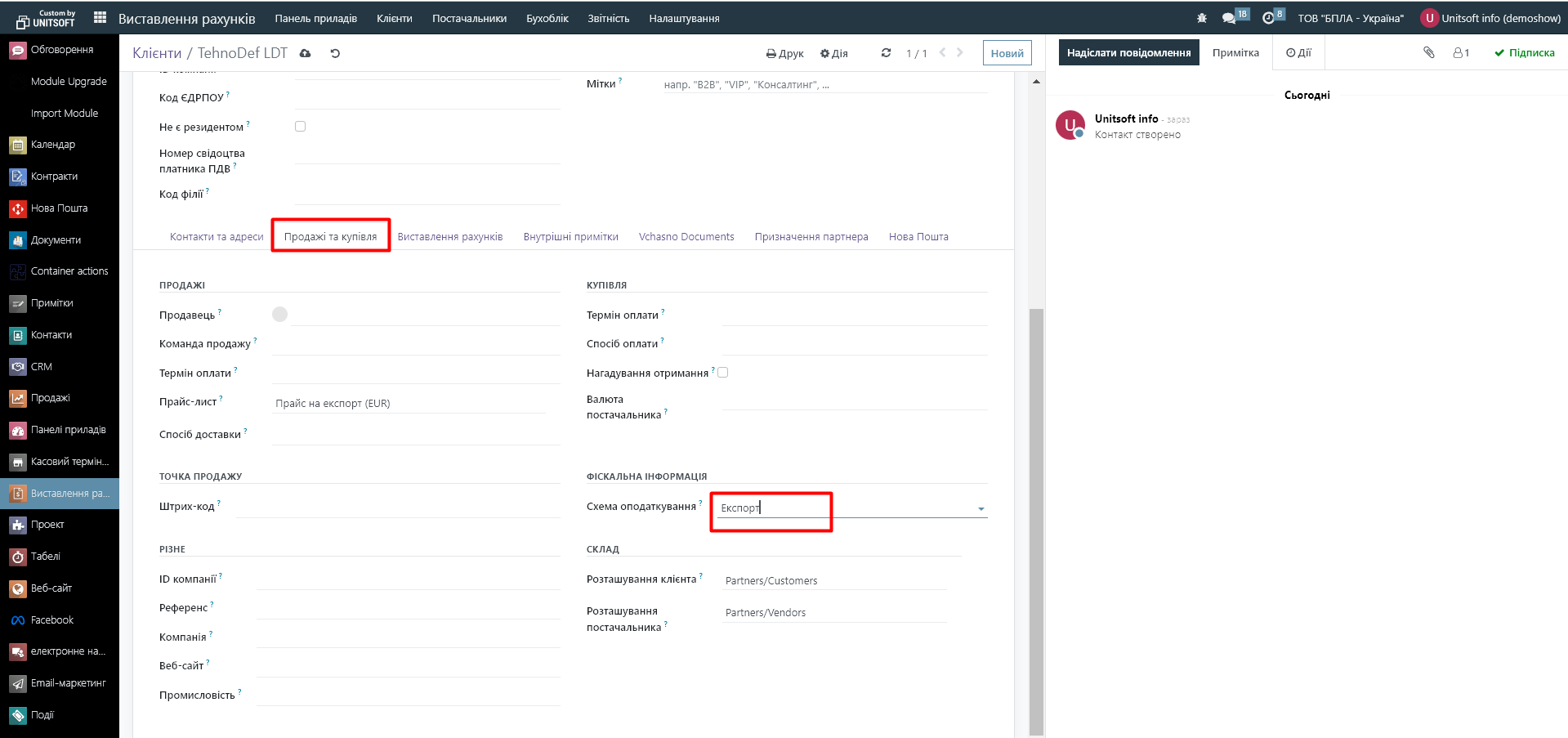Open the conversations chat icon
This screenshot has width=1568, height=738.
tap(1229, 18)
